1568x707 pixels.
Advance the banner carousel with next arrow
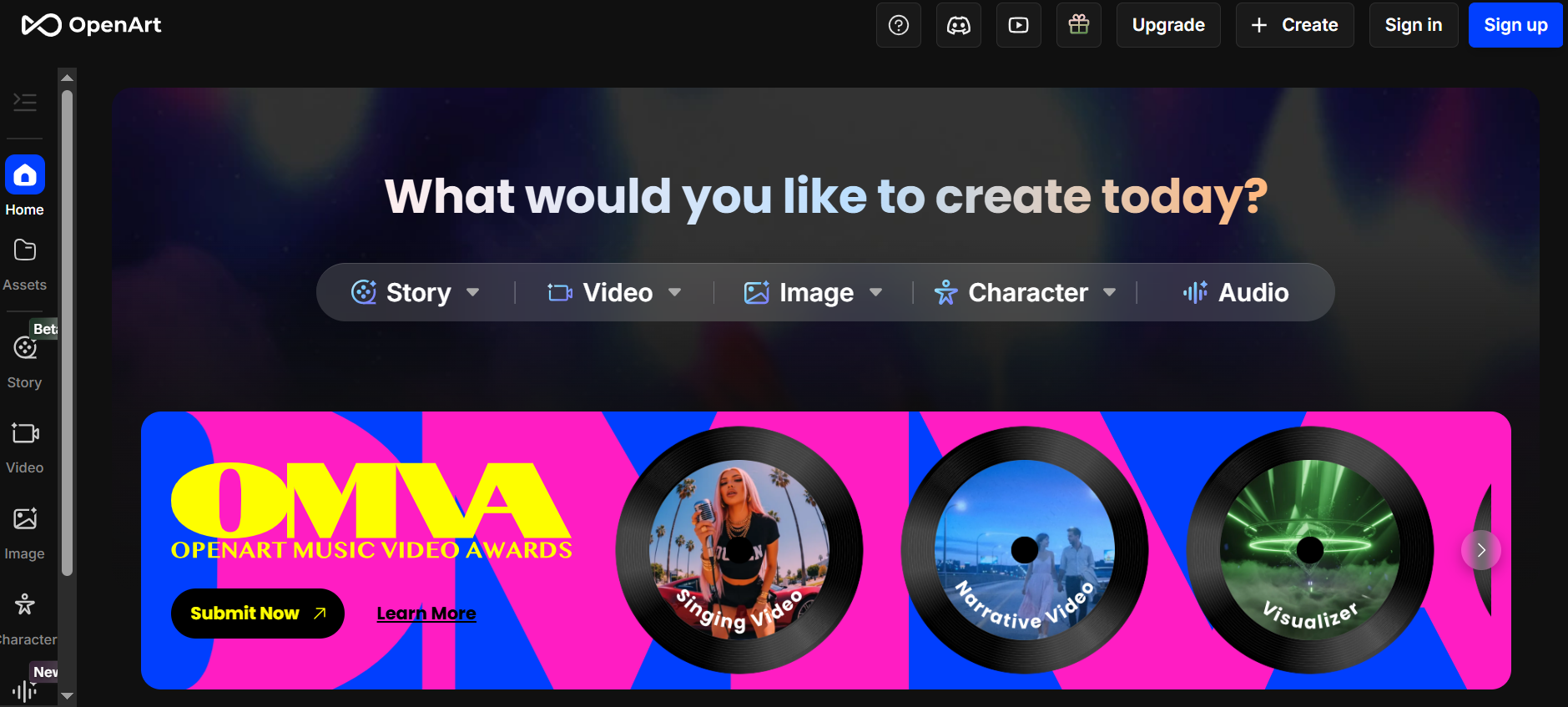tap(1480, 550)
